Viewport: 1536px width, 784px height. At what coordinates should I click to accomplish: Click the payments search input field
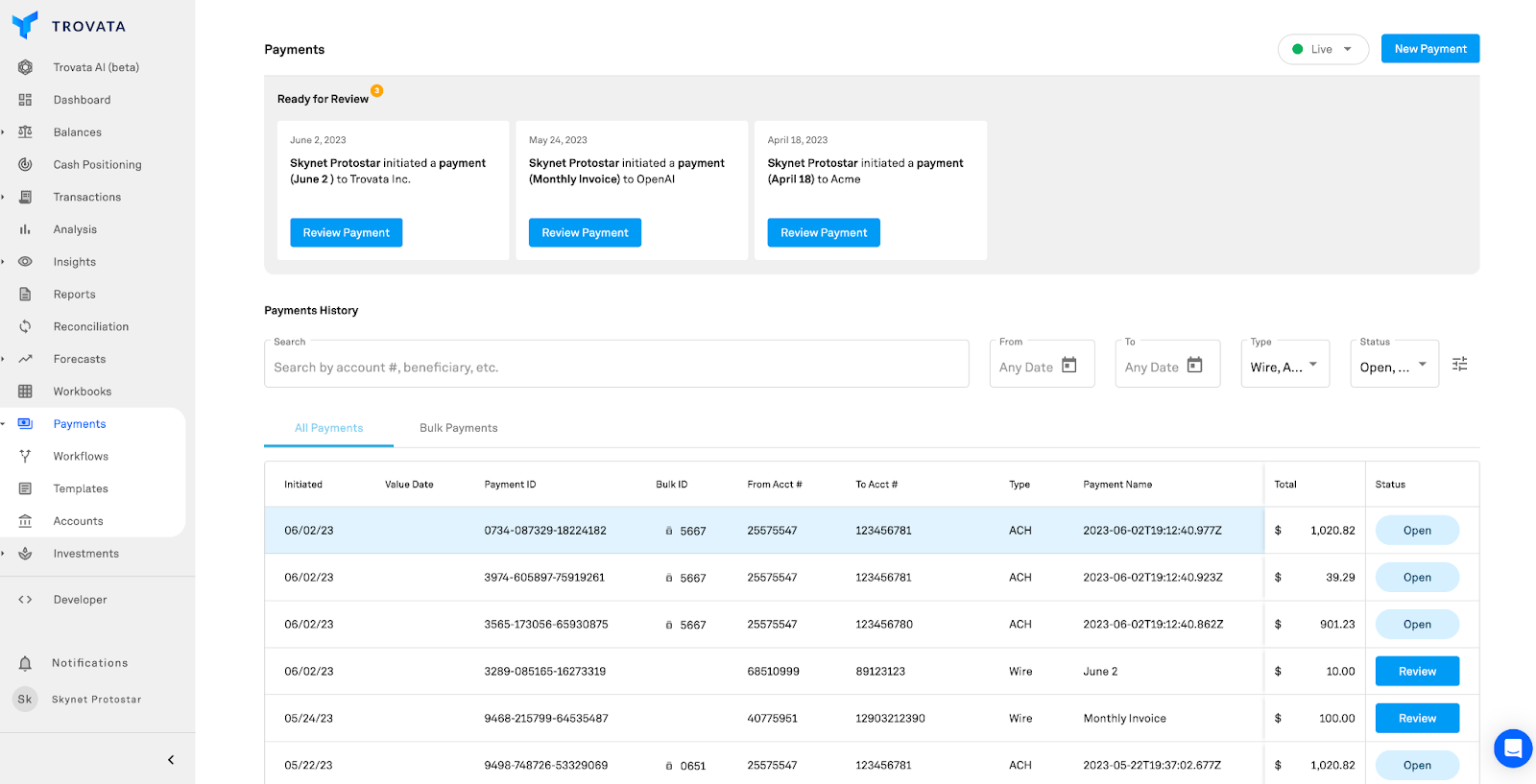tap(615, 368)
